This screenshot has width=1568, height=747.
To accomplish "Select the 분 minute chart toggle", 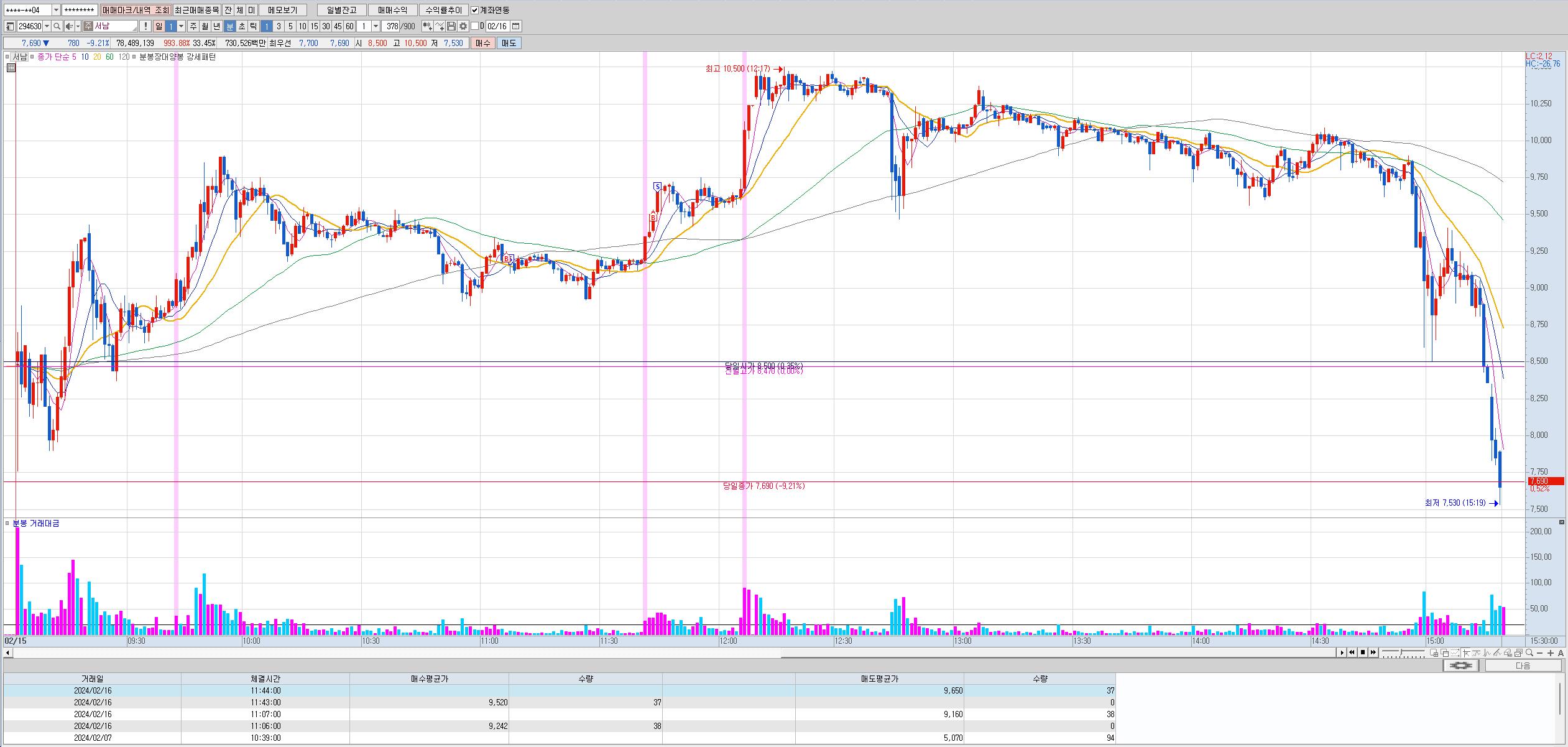I will pos(229,26).
